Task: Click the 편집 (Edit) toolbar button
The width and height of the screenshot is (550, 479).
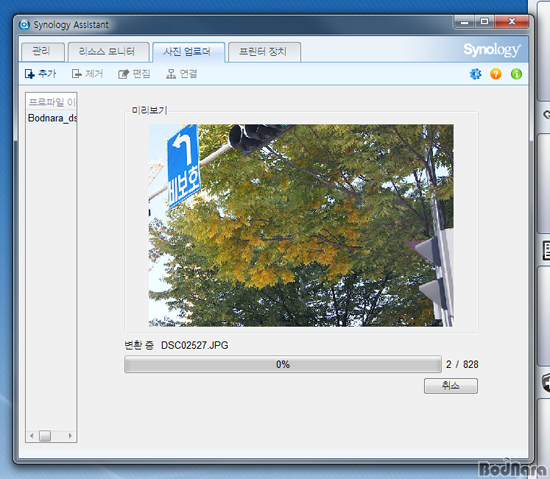Action: pos(134,74)
